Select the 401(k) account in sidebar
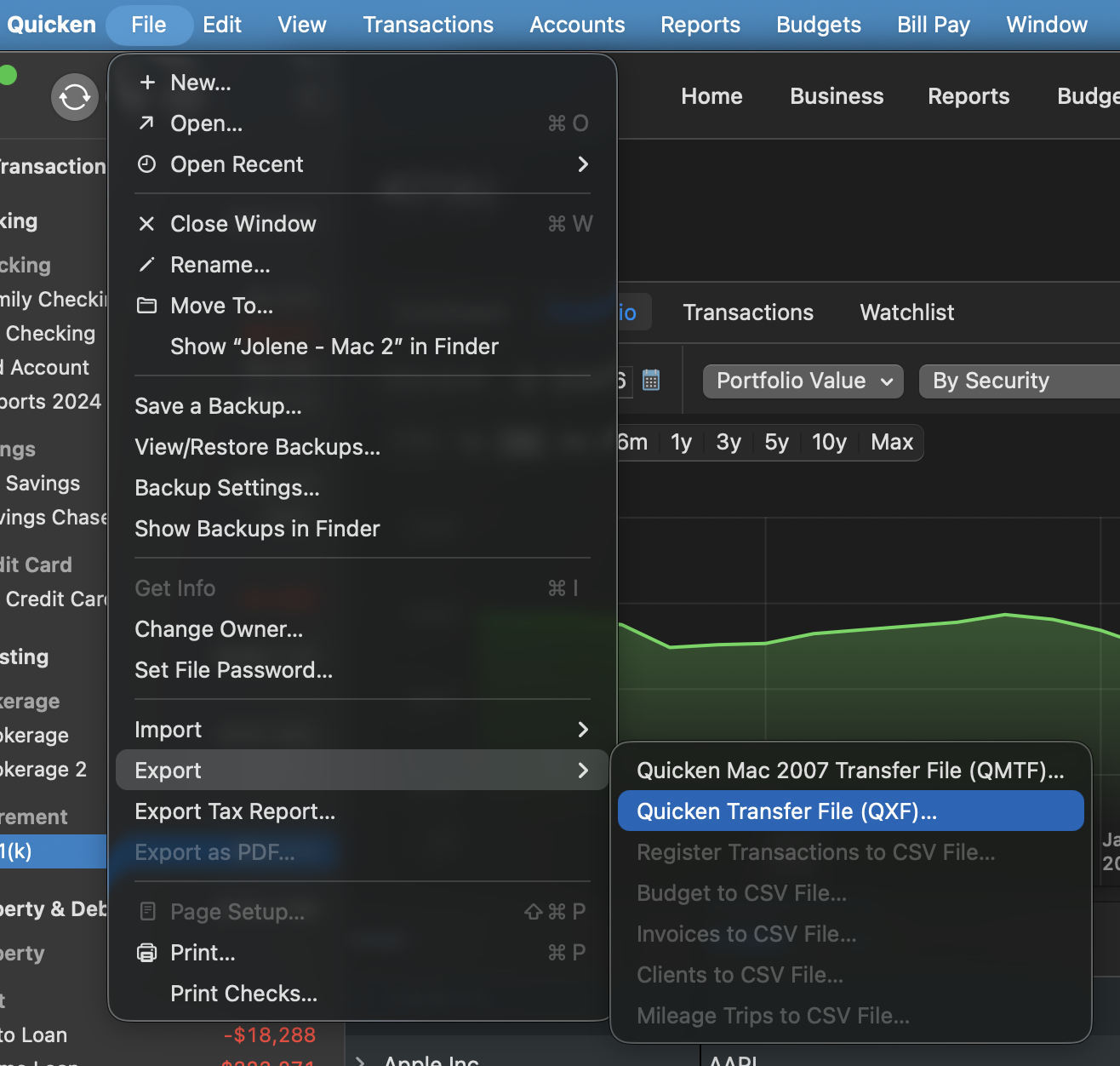Viewport: 1120px width, 1066px height. tap(53, 851)
